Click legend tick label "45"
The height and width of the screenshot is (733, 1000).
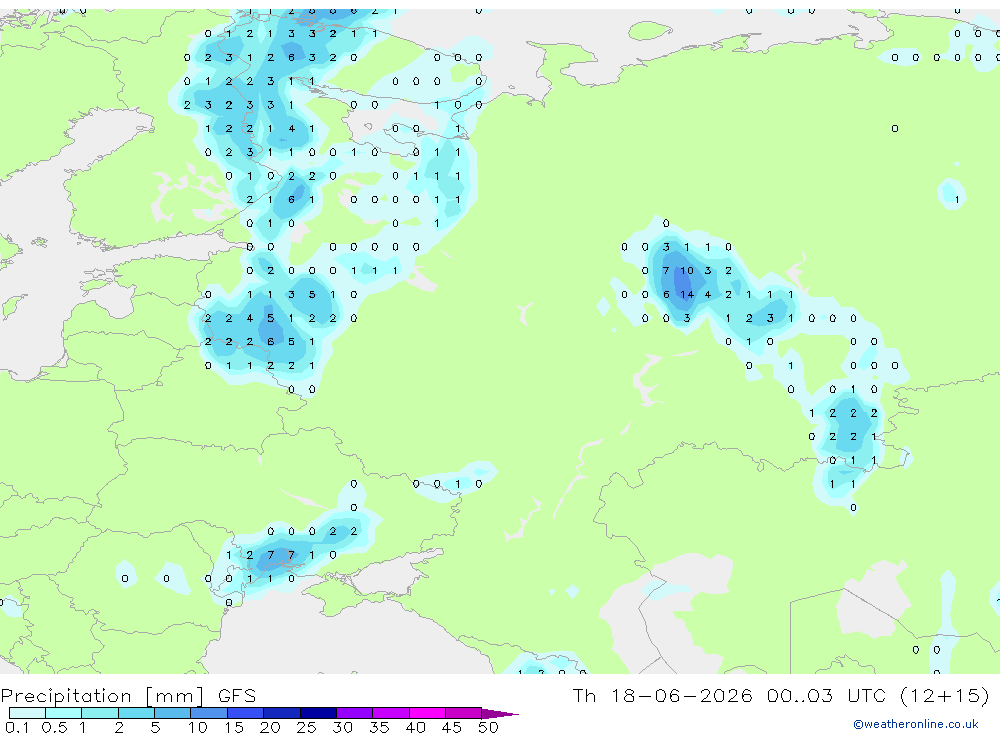(452, 727)
